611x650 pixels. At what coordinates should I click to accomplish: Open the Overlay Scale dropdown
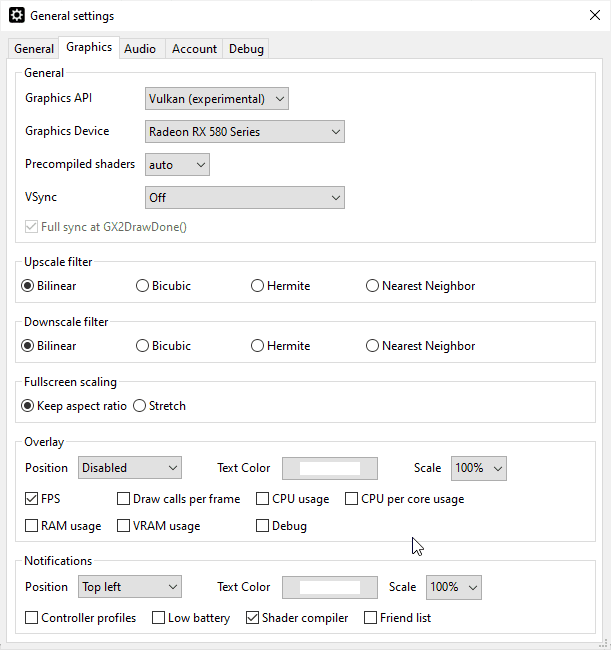point(479,468)
